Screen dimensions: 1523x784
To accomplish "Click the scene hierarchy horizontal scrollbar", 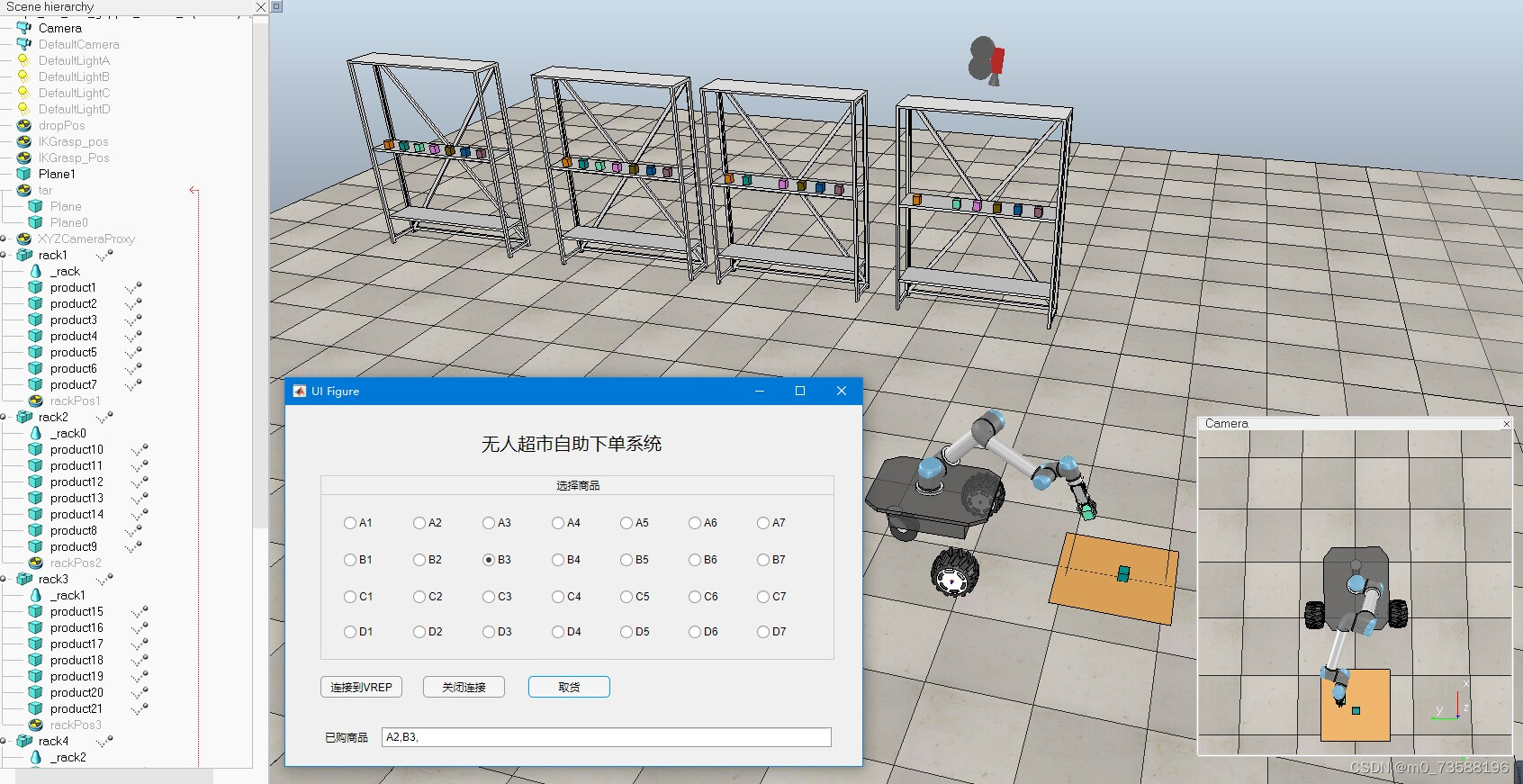I will click(114, 776).
